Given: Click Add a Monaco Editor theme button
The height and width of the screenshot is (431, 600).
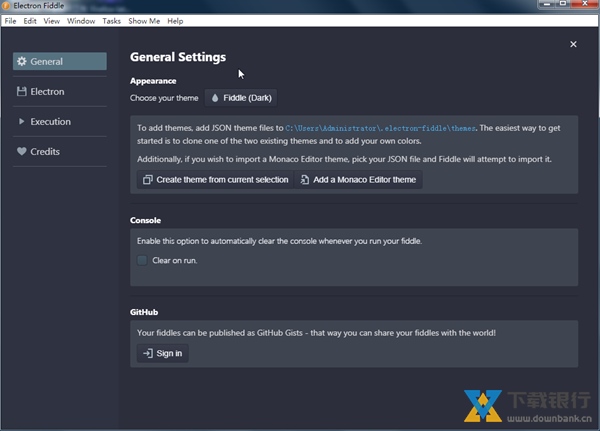Looking at the screenshot, I should tap(358, 180).
